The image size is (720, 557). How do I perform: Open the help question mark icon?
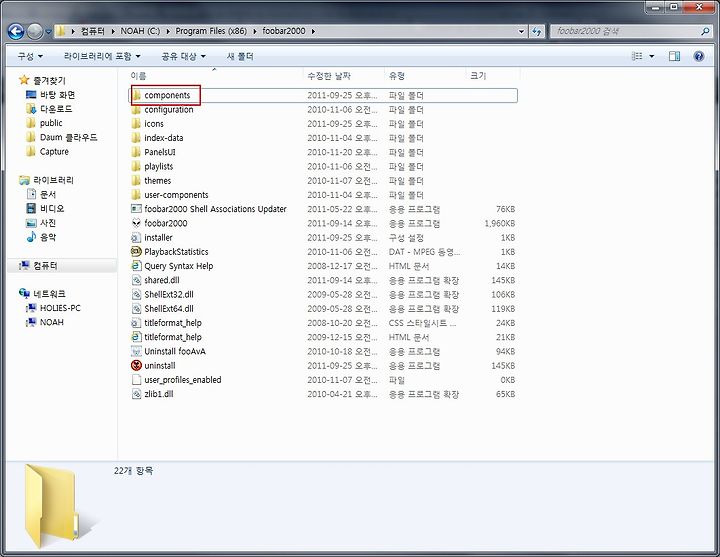(699, 56)
